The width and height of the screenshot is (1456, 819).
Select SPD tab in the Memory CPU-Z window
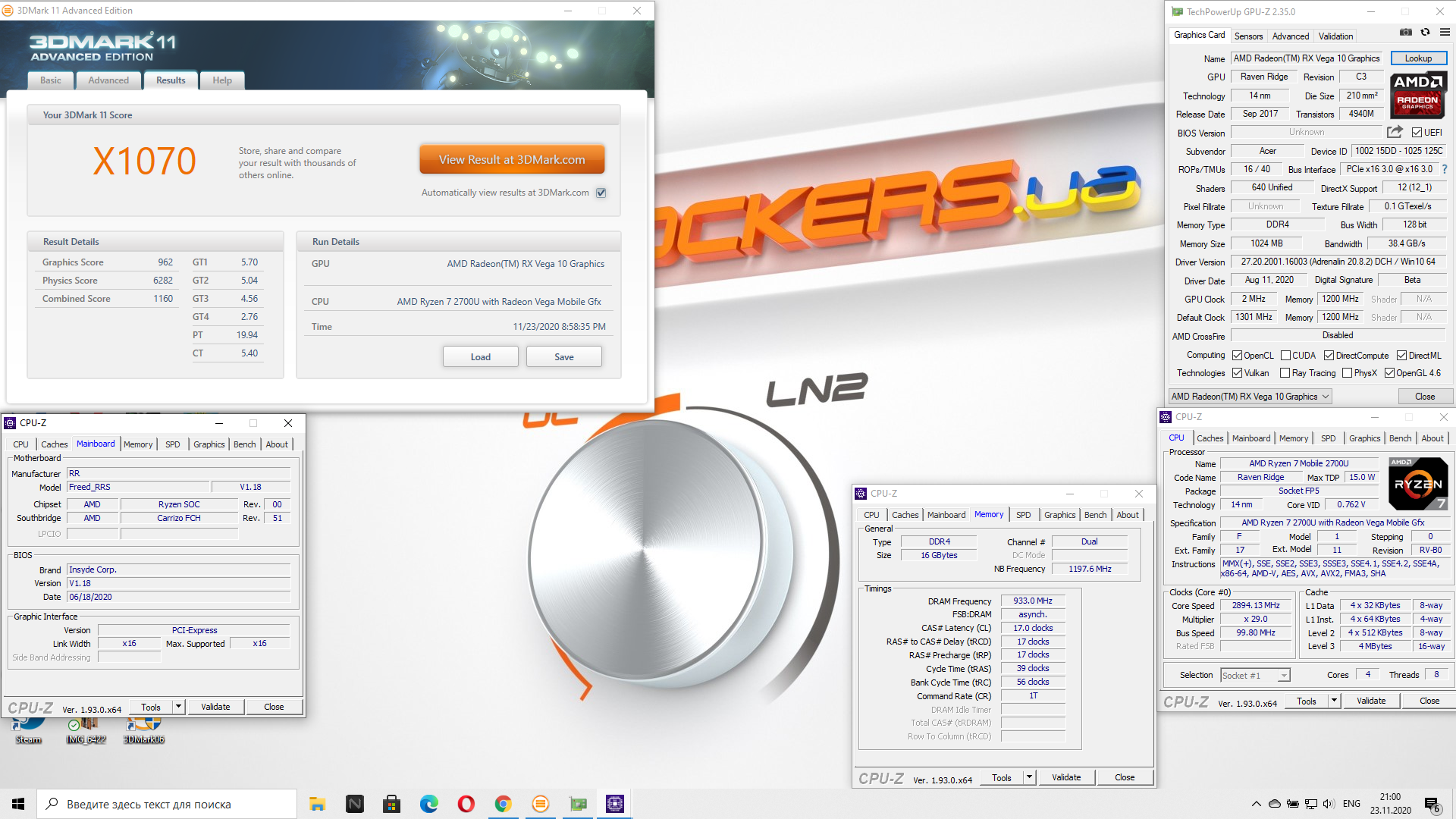point(1023,515)
